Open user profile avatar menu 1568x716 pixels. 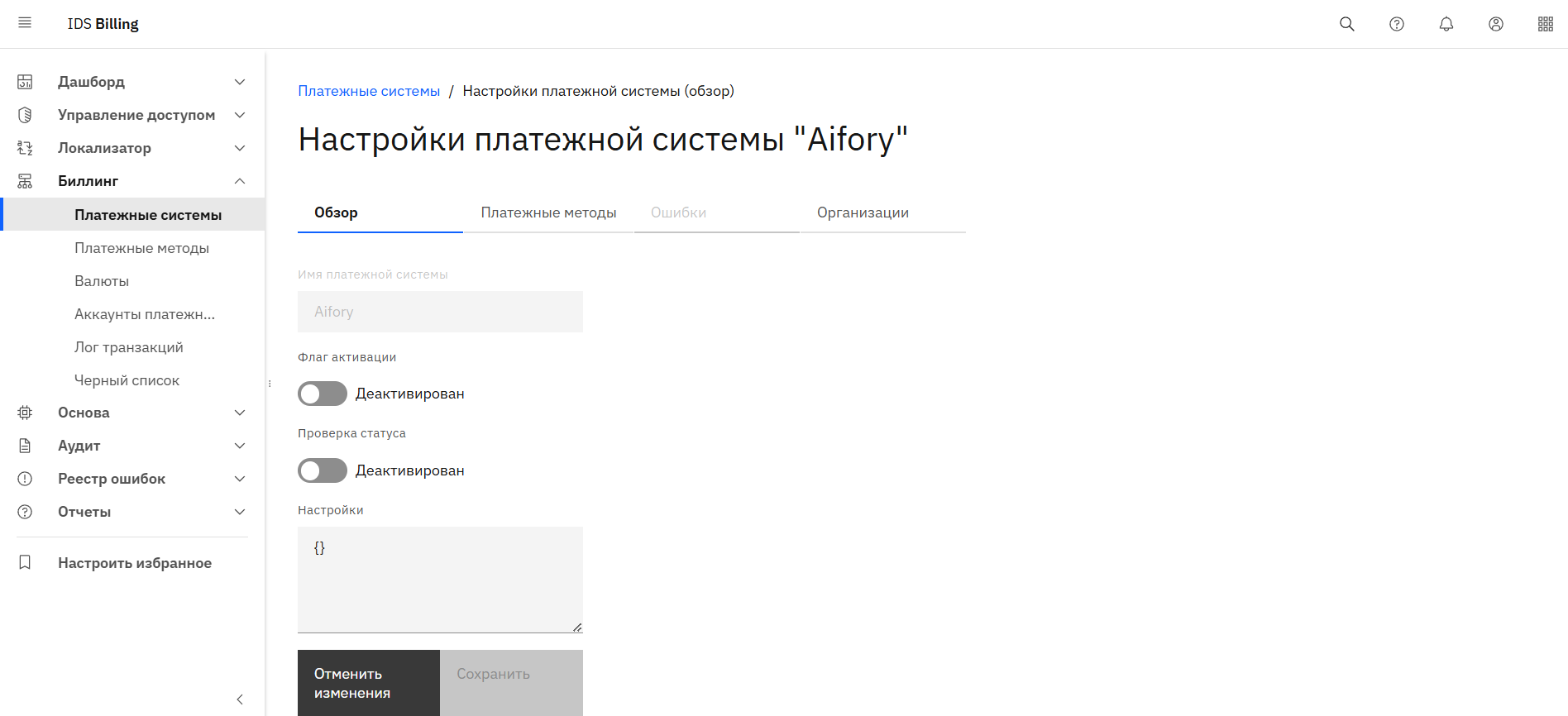[1495, 24]
